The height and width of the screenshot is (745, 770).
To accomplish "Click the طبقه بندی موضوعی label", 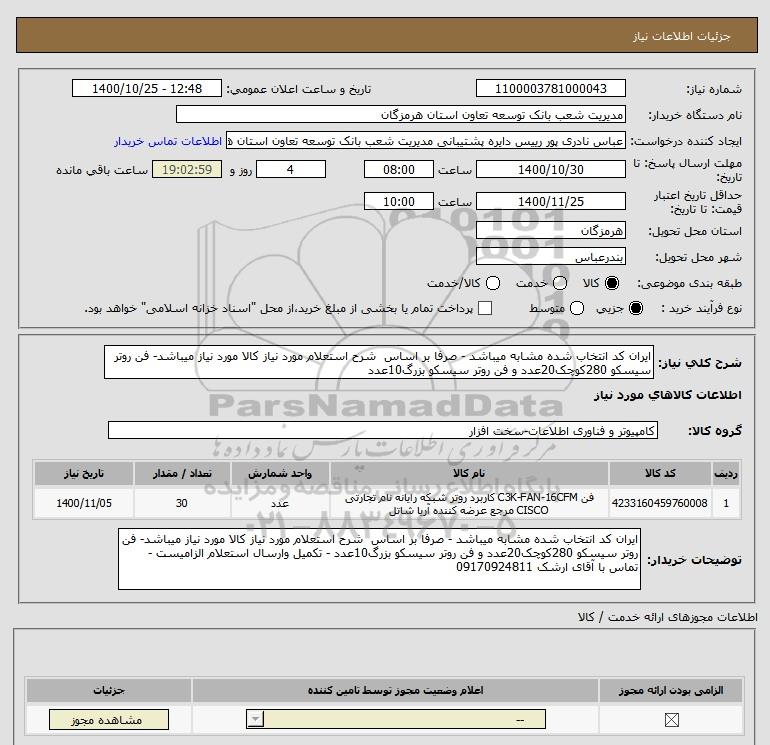I will coord(689,283).
